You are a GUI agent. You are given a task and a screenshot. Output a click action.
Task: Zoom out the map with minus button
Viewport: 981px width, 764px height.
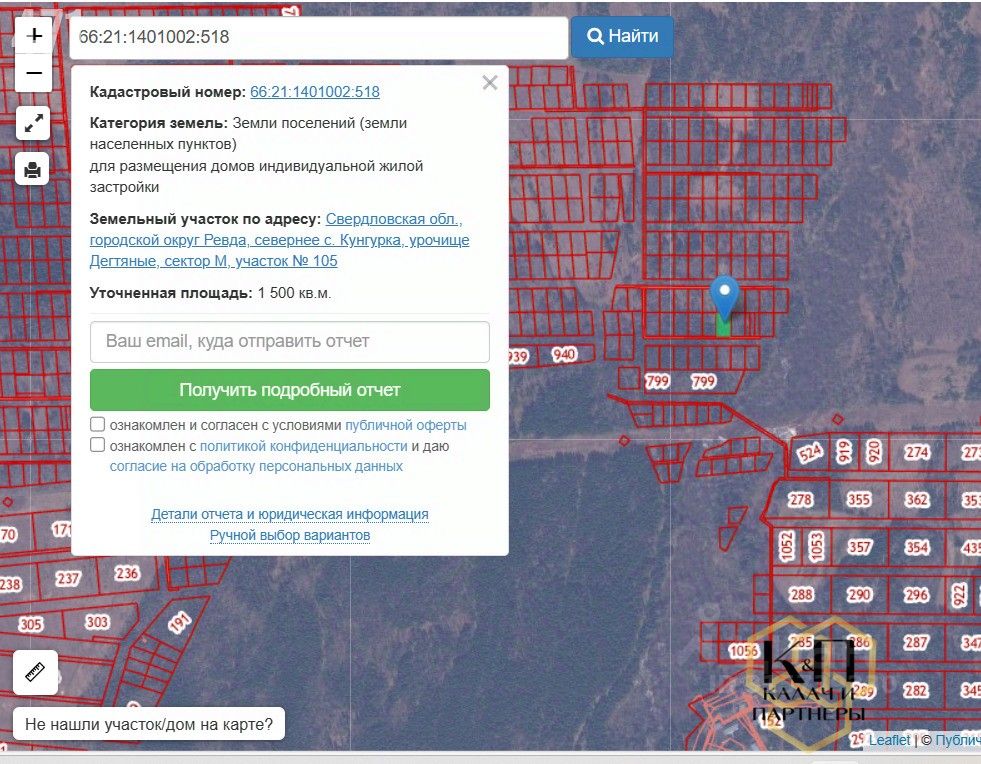coord(34,73)
